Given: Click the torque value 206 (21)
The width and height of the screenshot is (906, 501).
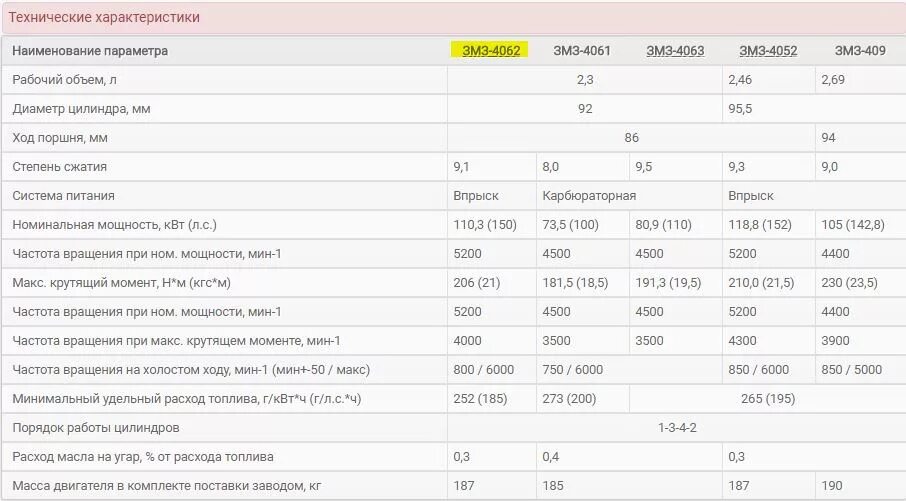Looking at the screenshot, I should pyautogui.click(x=477, y=283).
